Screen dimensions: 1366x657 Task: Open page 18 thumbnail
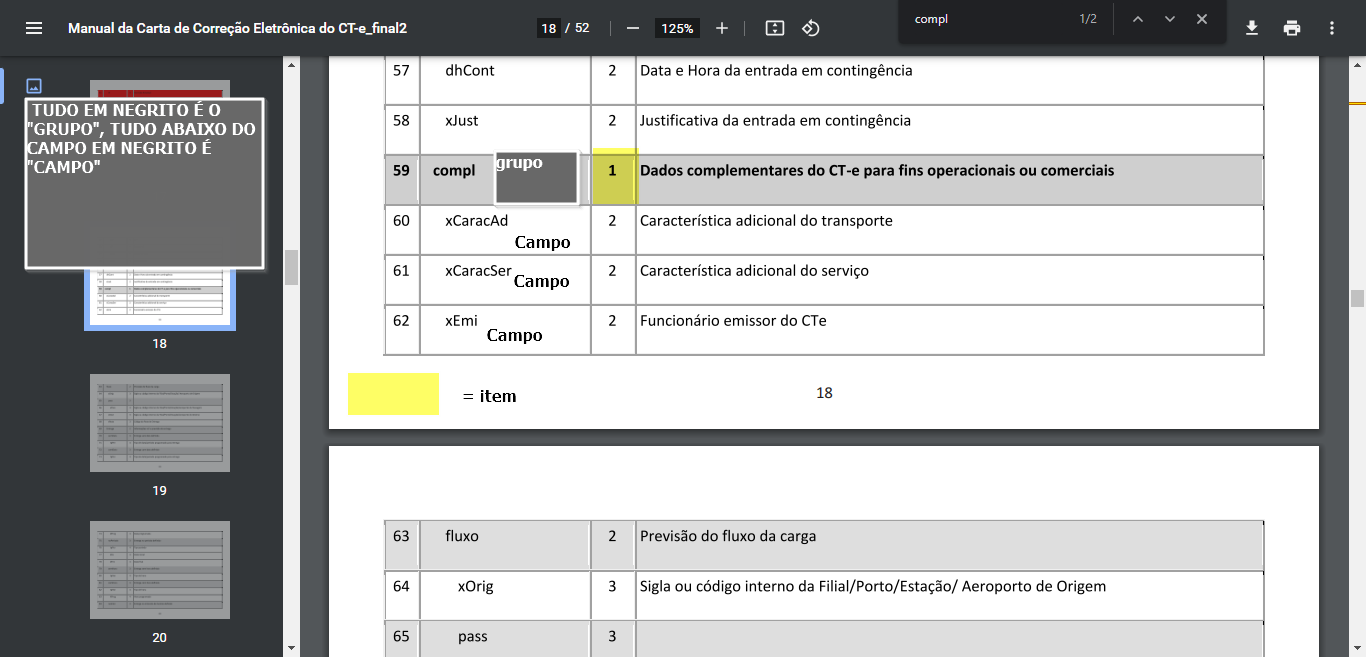(160, 300)
